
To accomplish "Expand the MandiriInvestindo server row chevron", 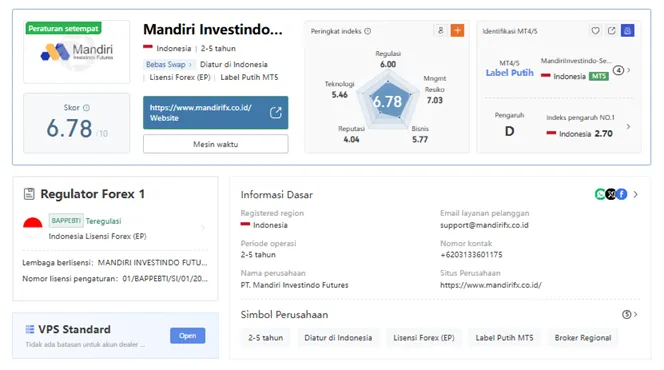I will (x=629, y=70).
